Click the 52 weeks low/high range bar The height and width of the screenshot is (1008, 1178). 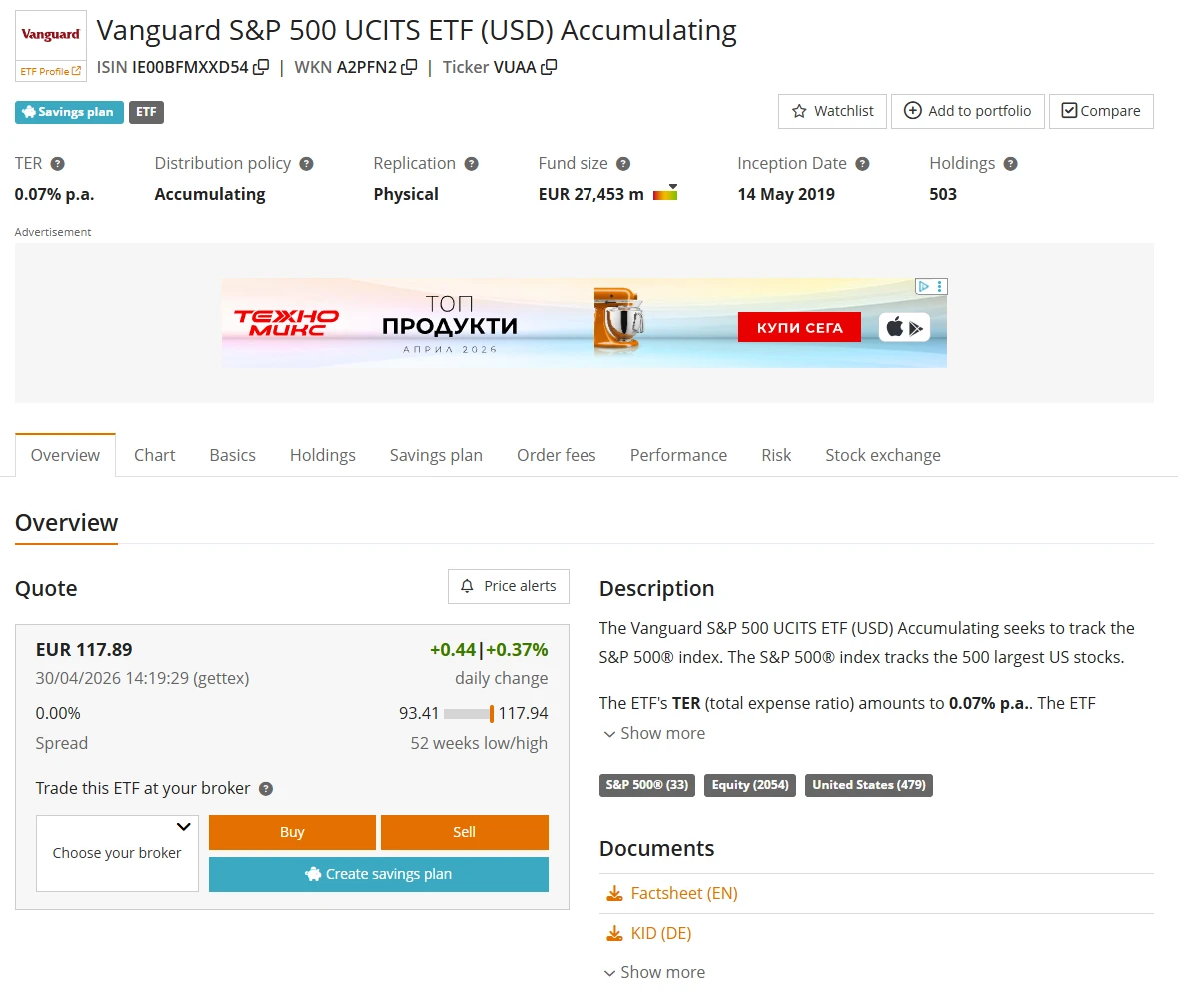[x=469, y=714]
